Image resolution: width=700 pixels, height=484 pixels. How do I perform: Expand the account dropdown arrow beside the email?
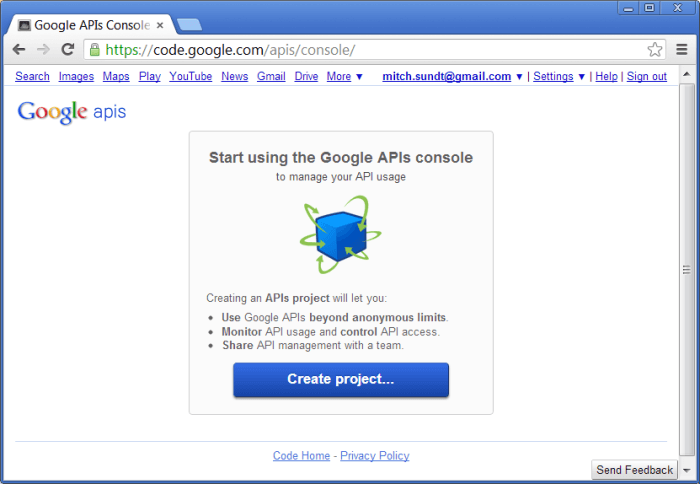[x=519, y=77]
